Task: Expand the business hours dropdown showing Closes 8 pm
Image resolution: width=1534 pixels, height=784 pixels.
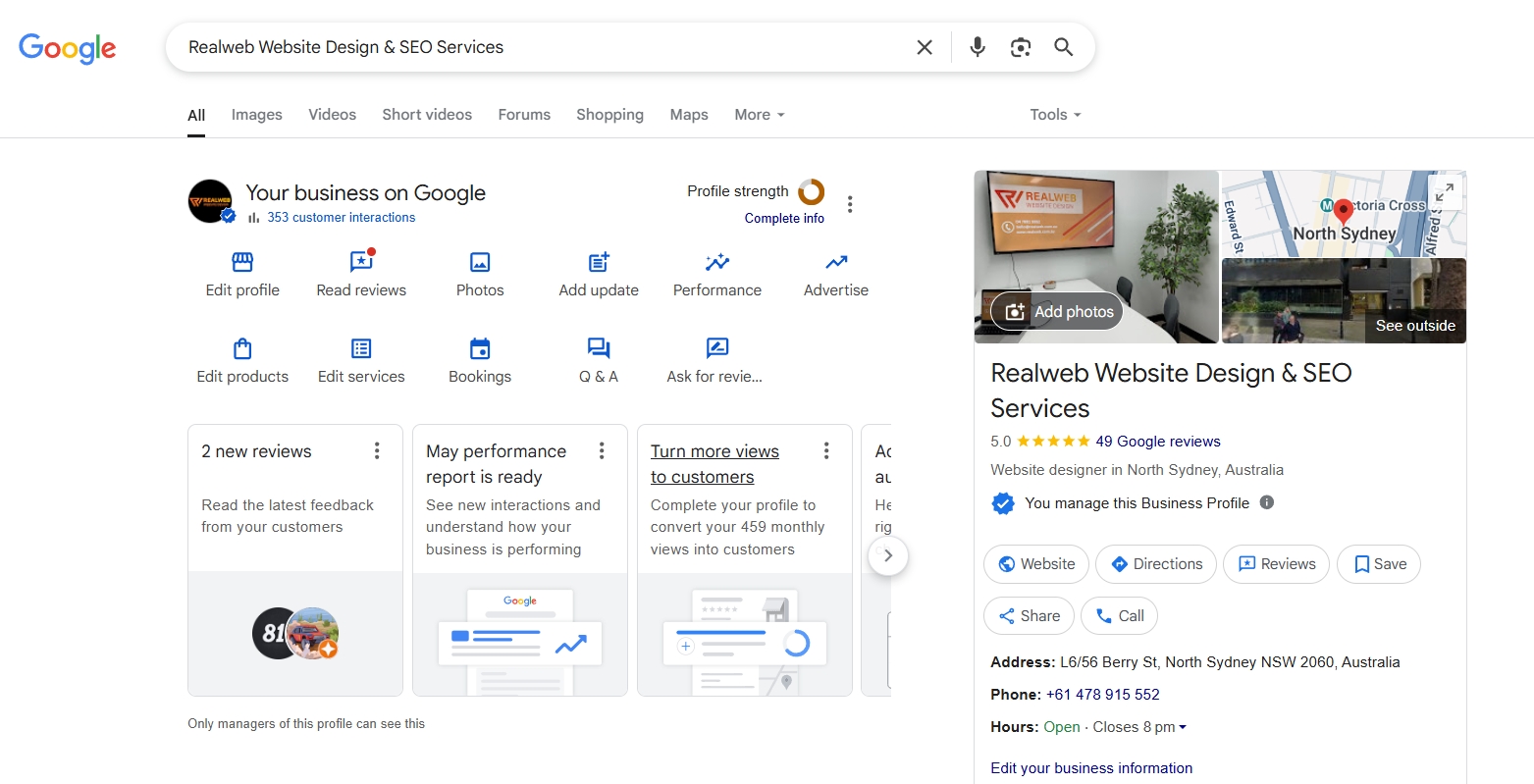Action: tap(1183, 727)
